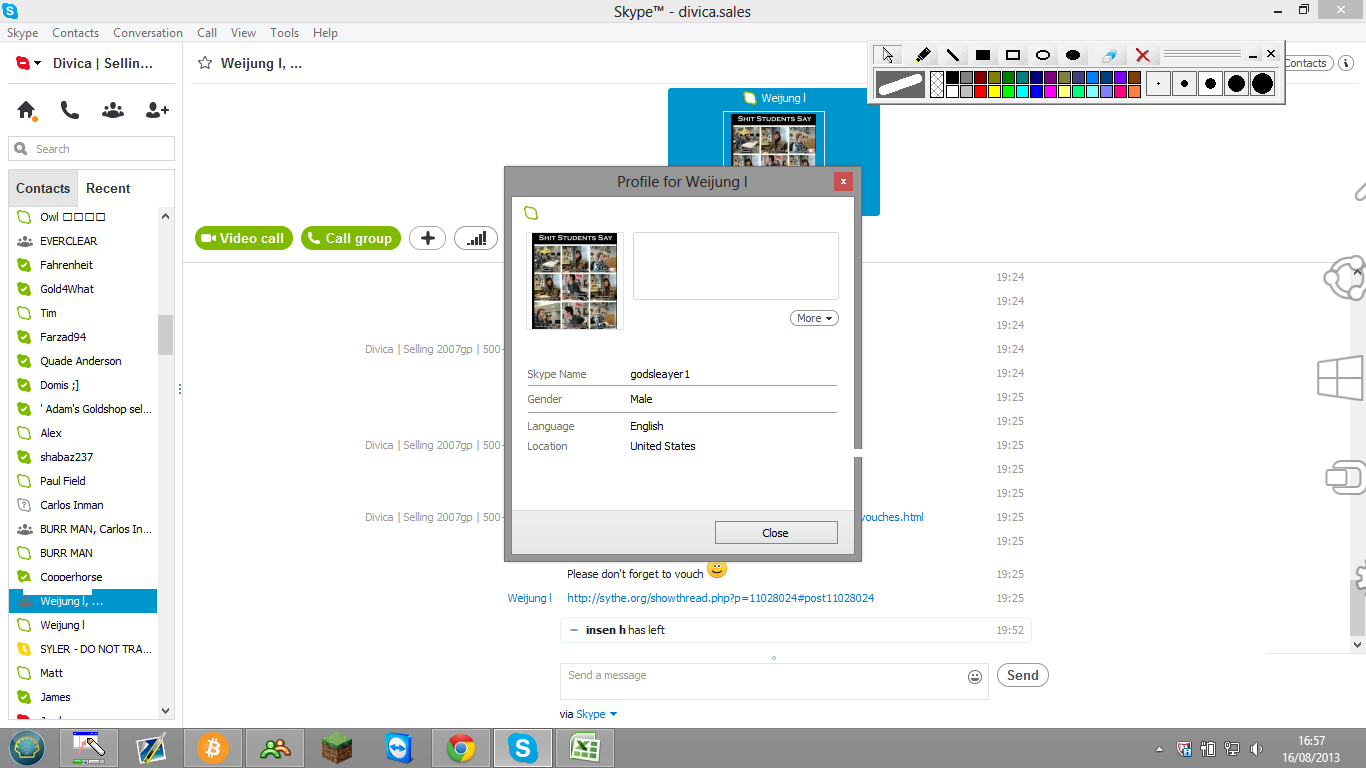
Task: Switch to the Recent tab
Action: point(108,188)
